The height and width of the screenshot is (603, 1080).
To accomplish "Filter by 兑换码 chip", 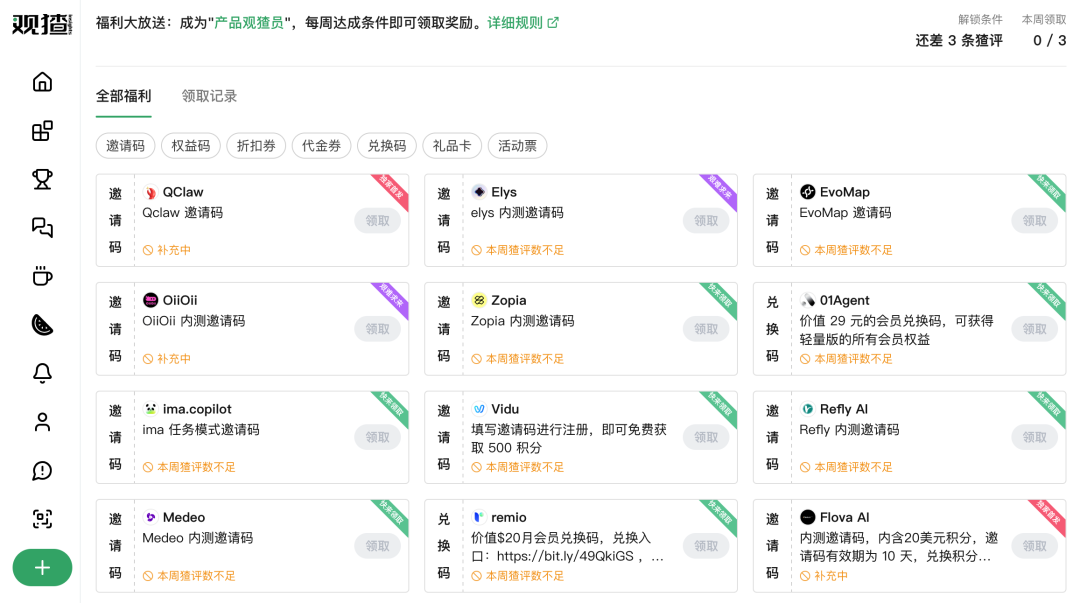I will [x=387, y=145].
